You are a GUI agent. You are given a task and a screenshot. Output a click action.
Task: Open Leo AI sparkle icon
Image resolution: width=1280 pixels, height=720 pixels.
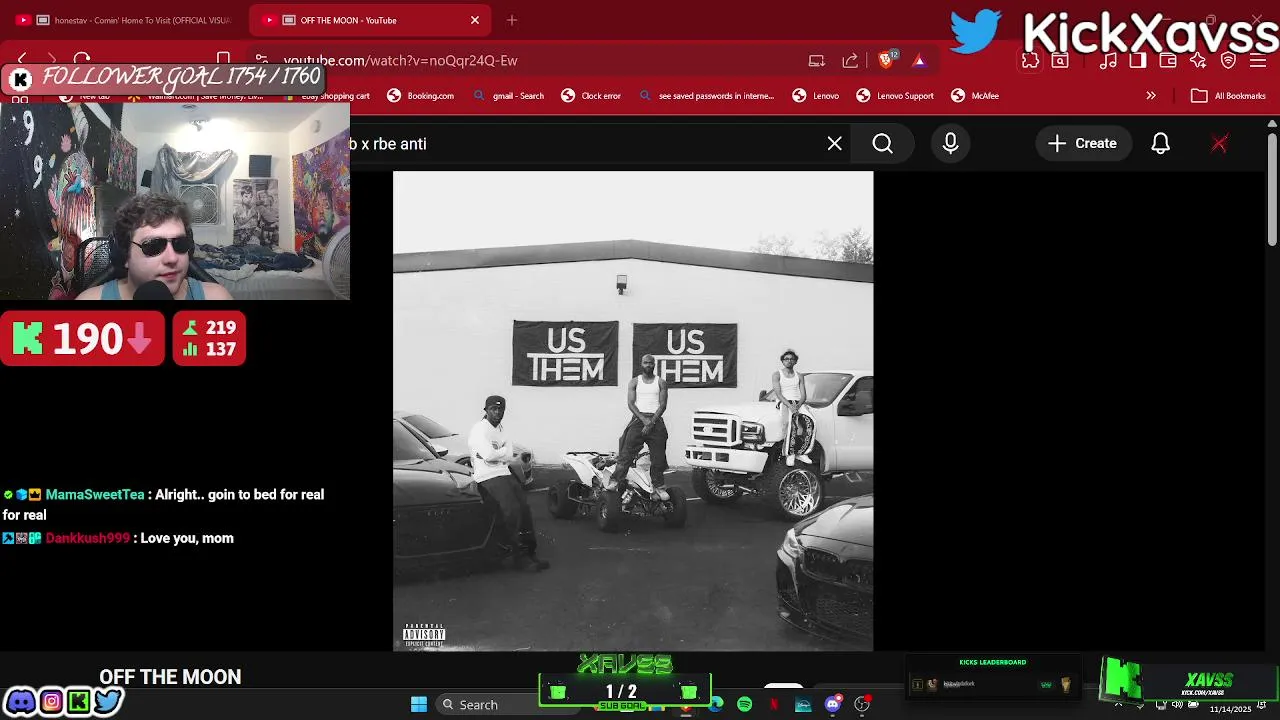tap(1198, 61)
